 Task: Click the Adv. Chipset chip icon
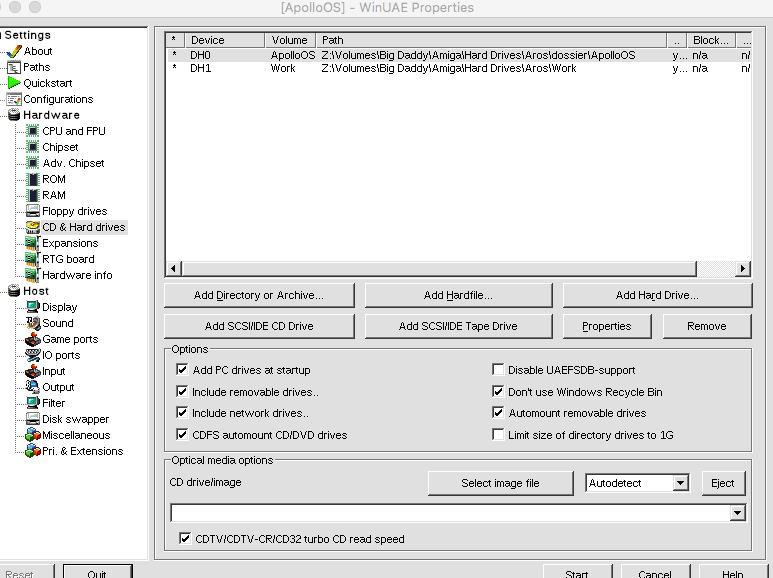point(33,163)
